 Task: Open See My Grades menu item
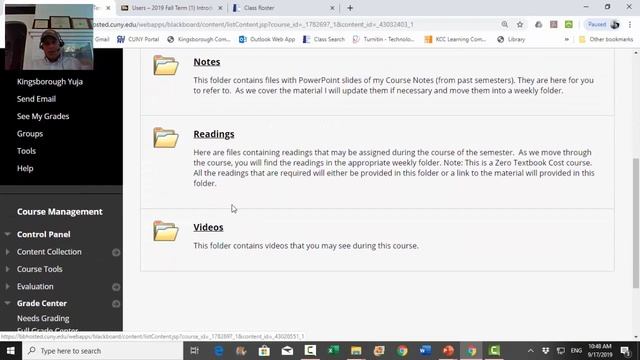point(43,116)
